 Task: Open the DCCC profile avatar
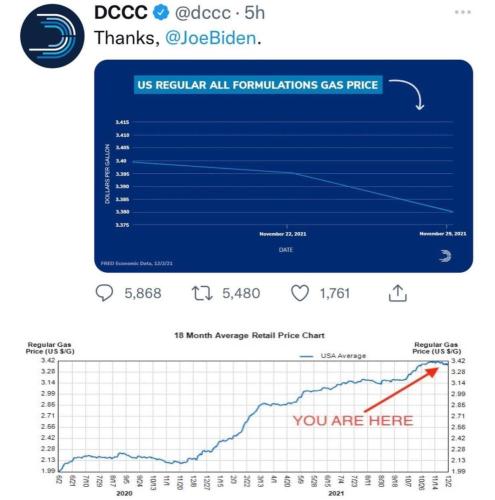click(52, 36)
